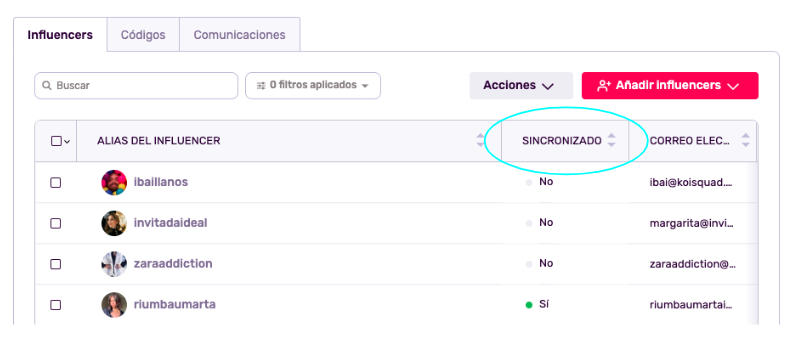Click the filter sliders icon
Image resolution: width=800 pixels, height=364 pixels.
261,86
